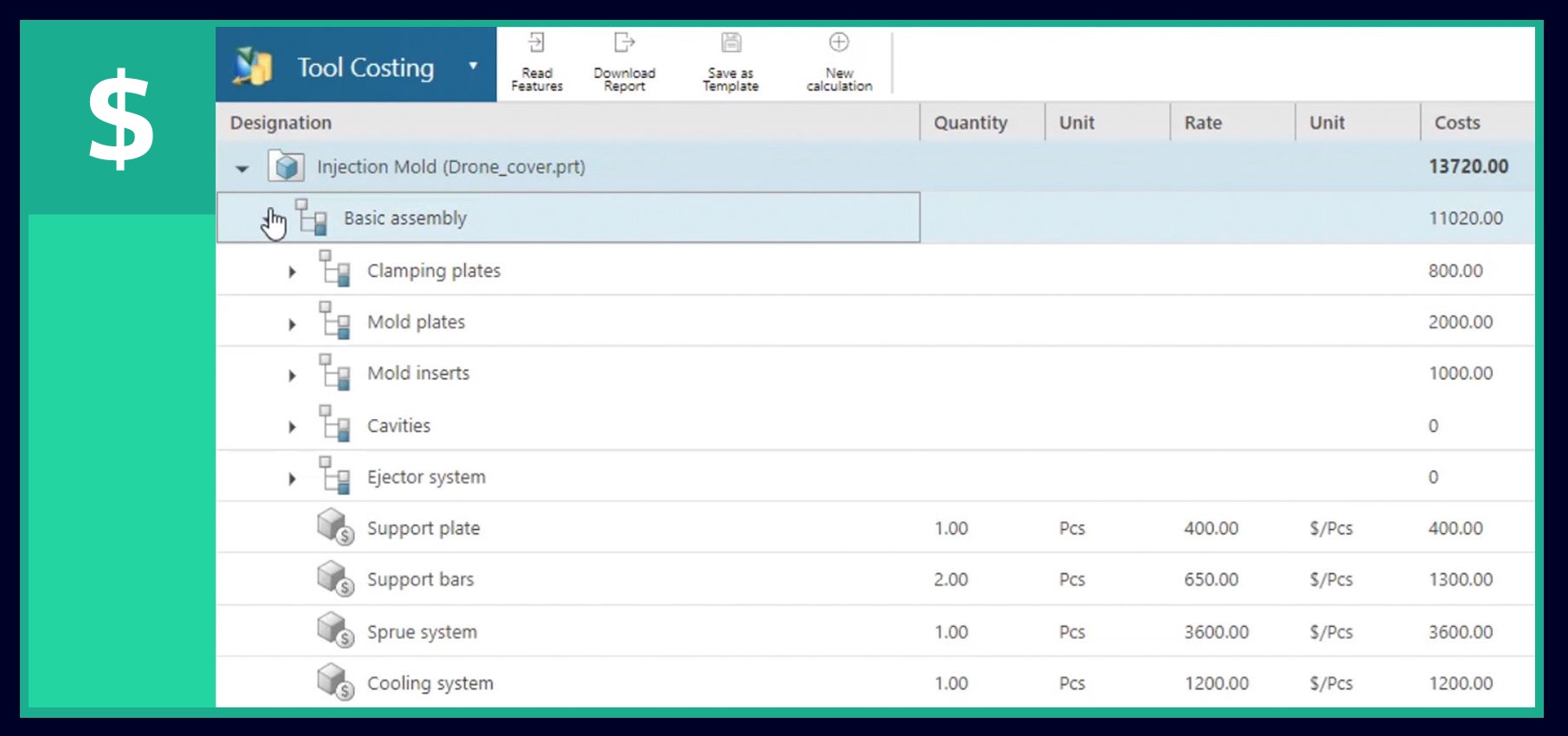Click the Mold plates cost 2000.00

point(1460,322)
